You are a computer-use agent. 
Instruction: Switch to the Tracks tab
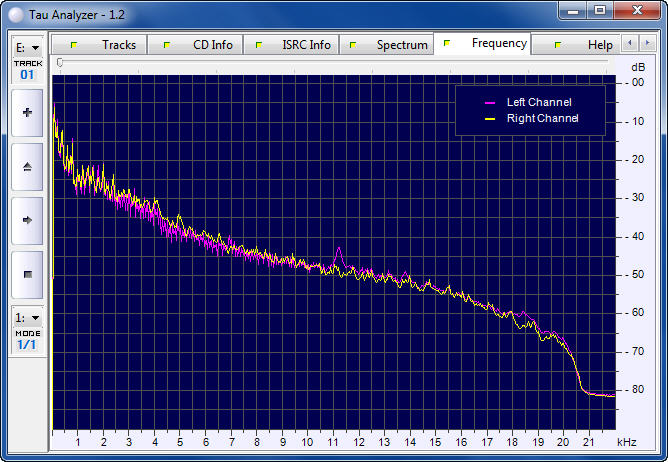click(x=107, y=45)
